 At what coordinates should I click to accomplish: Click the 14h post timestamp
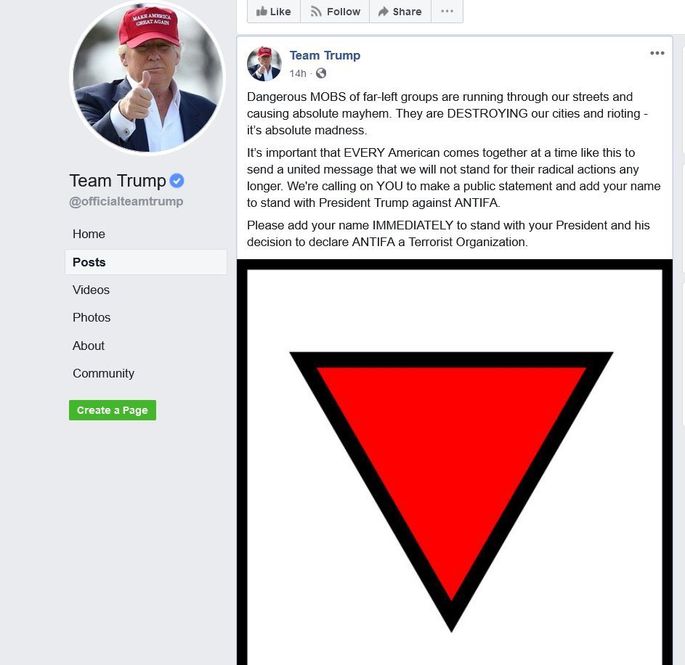[x=298, y=73]
